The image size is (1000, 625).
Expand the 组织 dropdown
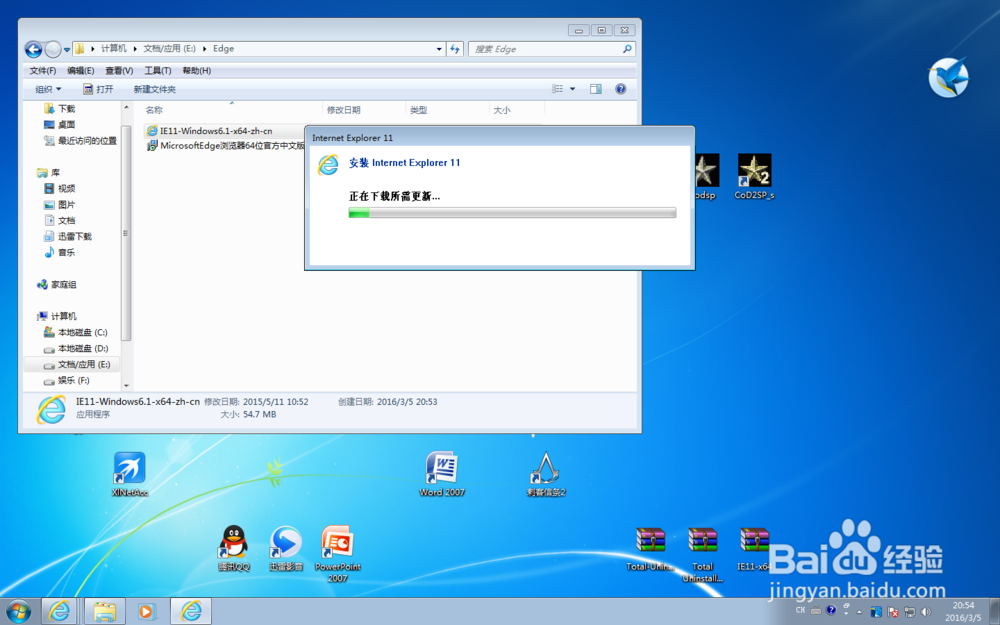[48, 89]
